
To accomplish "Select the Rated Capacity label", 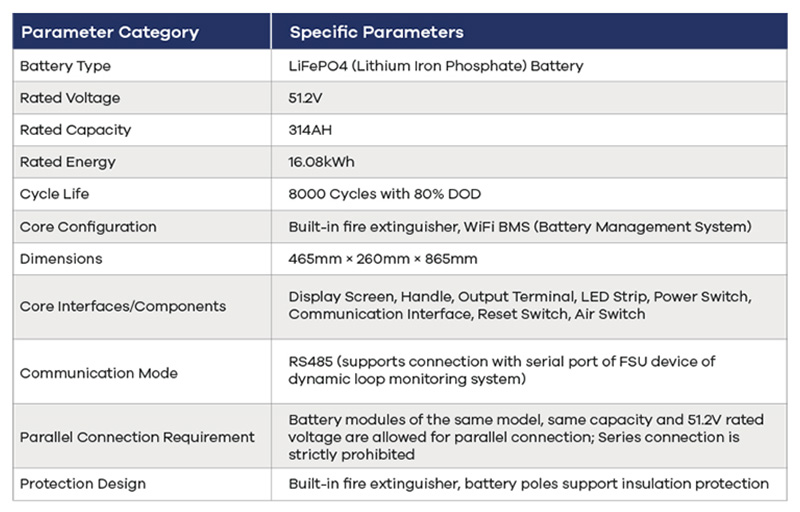I will click(76, 130).
